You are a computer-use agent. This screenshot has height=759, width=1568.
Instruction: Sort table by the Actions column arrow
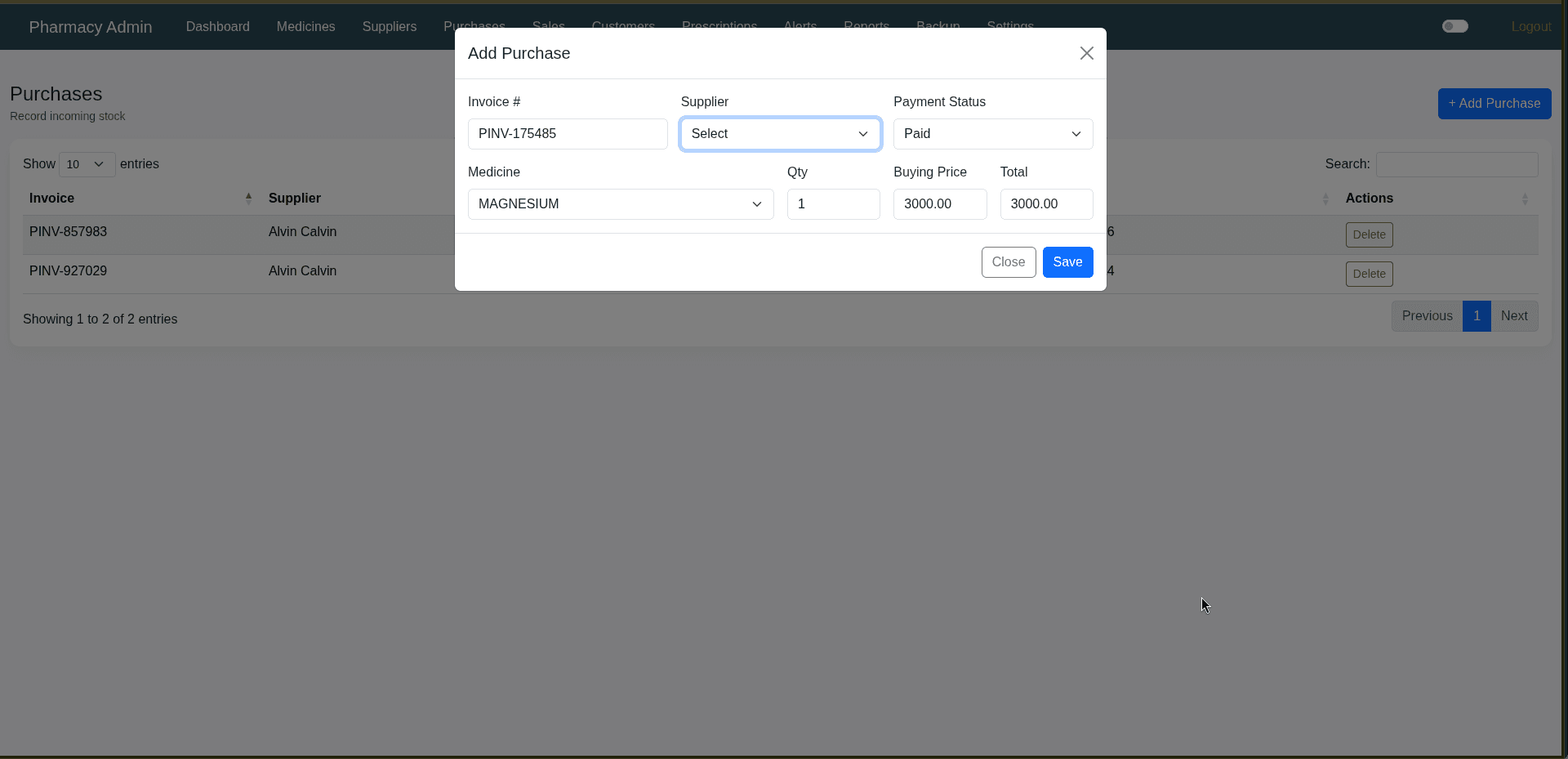click(1524, 199)
